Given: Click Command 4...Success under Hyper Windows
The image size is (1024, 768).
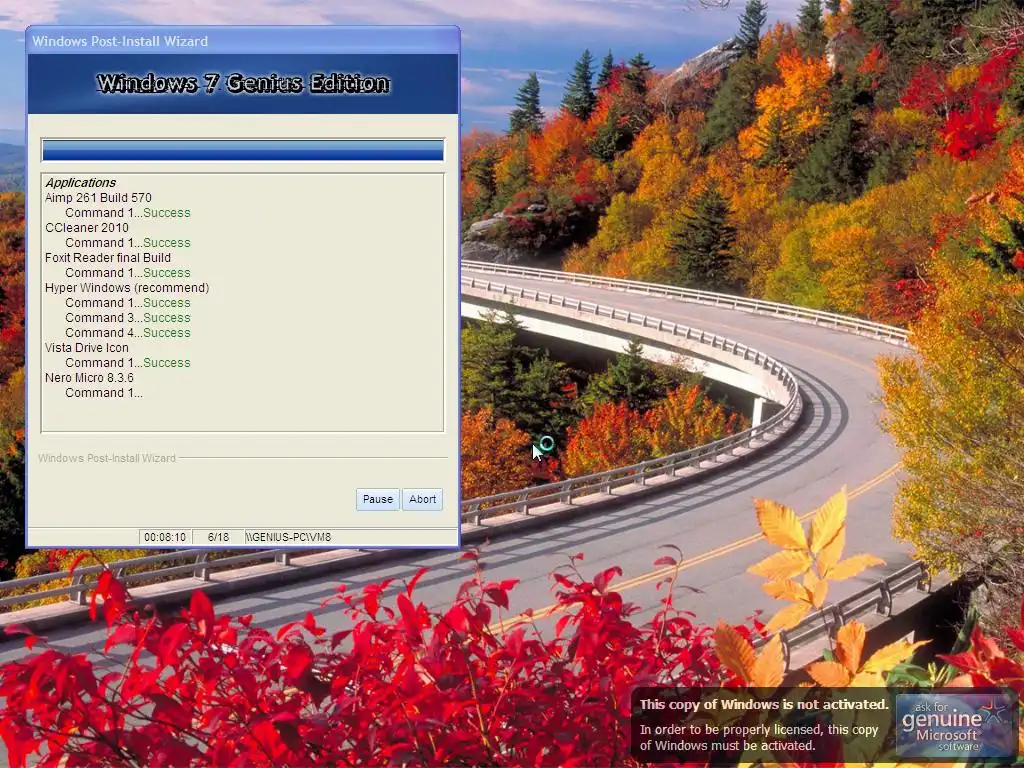Looking at the screenshot, I should 127,333.
